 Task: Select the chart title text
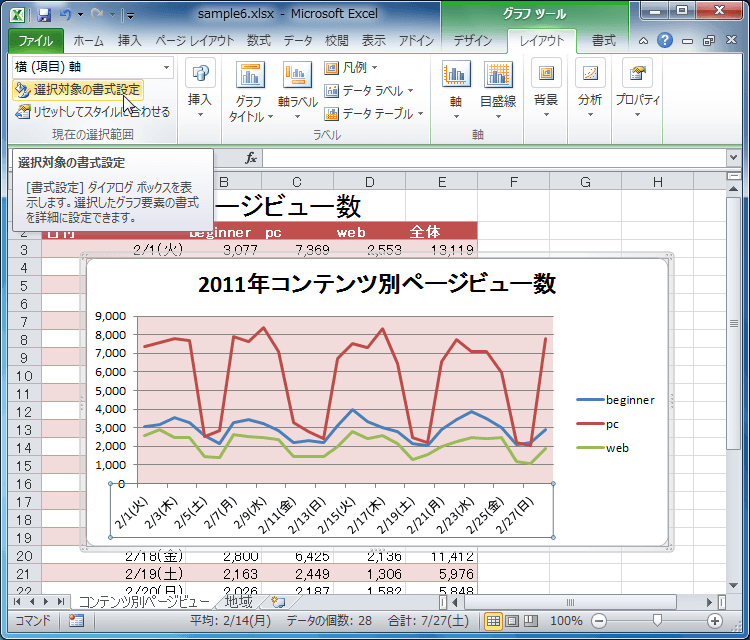[377, 284]
